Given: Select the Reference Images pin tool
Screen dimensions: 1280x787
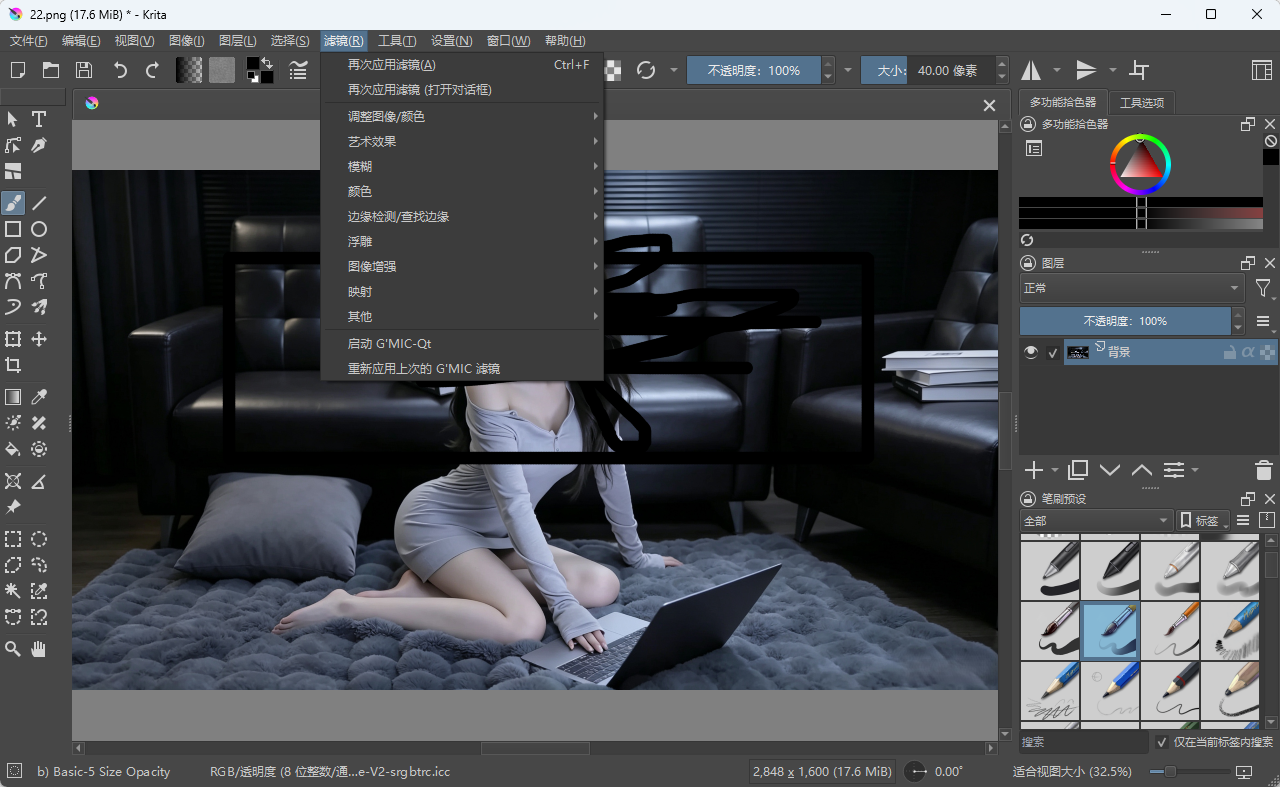Looking at the screenshot, I should 13,507.
